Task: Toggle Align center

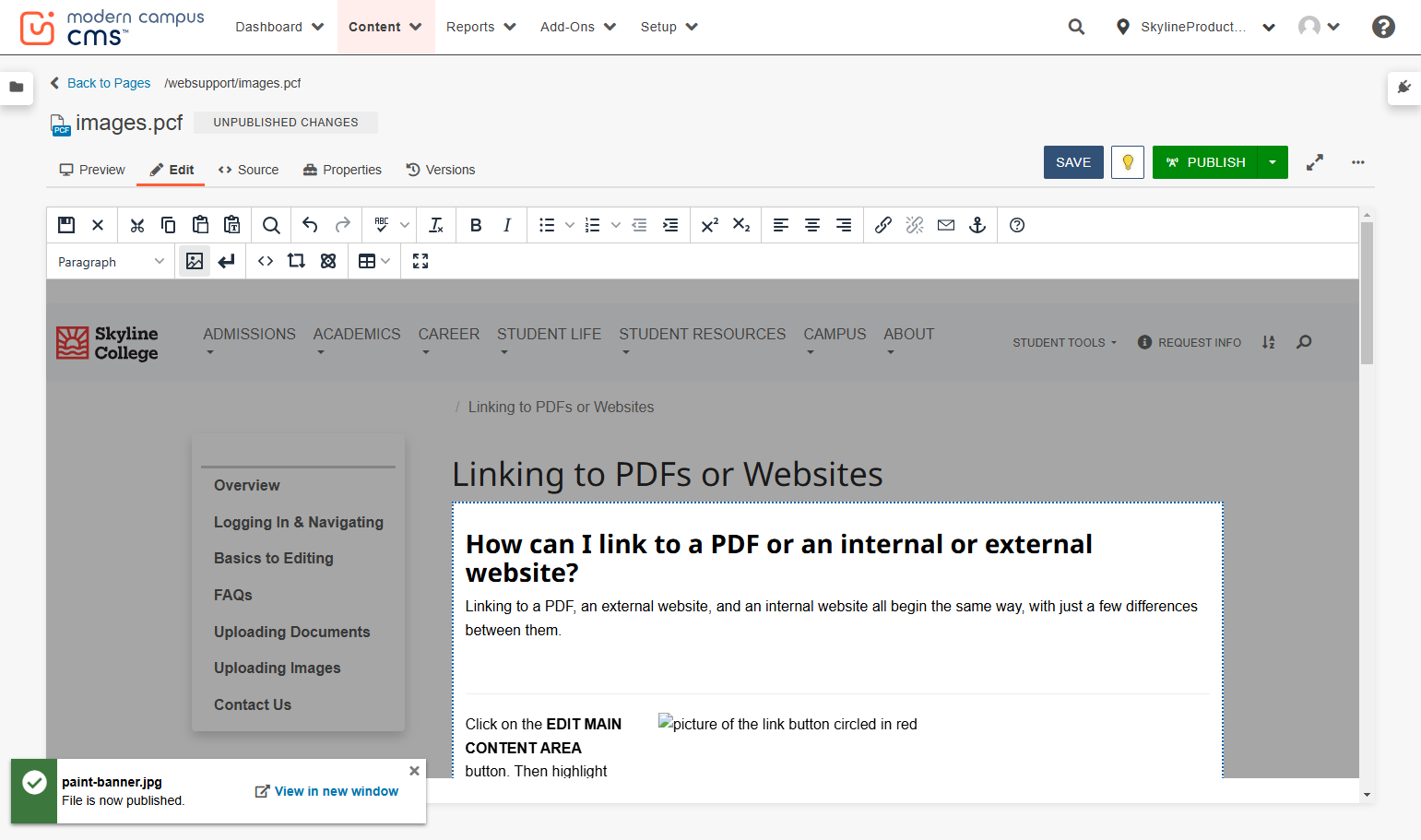Action: [812, 225]
